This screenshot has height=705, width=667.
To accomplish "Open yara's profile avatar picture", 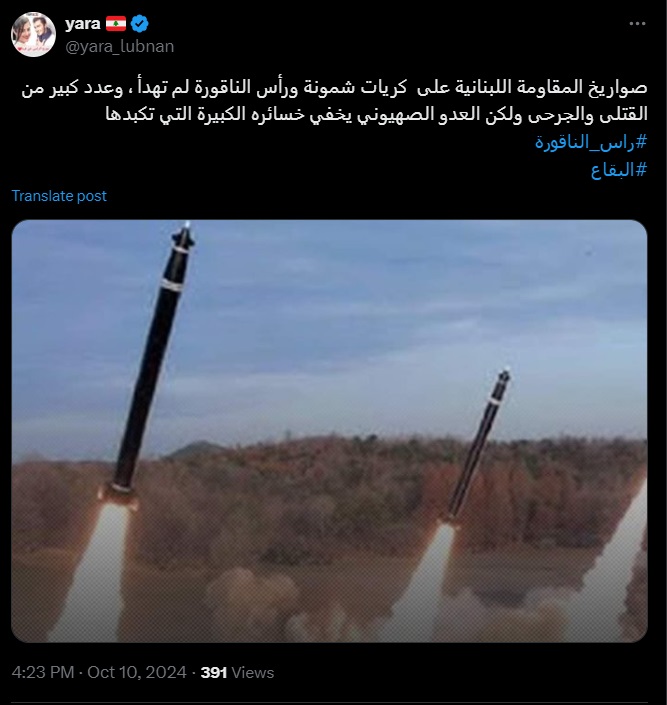I will (33, 35).
